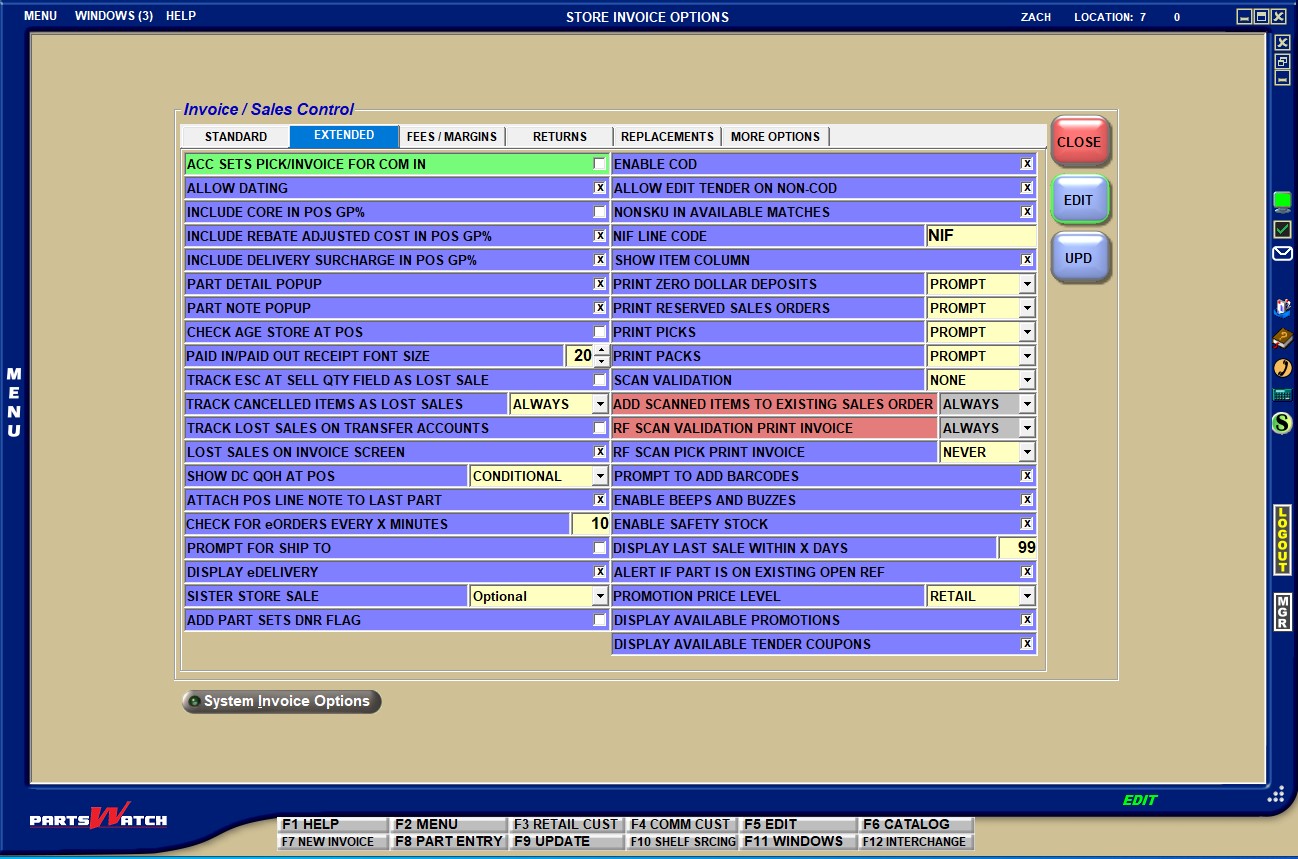Screen dimensions: 1298x859
Task: Click the green monitor status icon
Action: 1282,202
